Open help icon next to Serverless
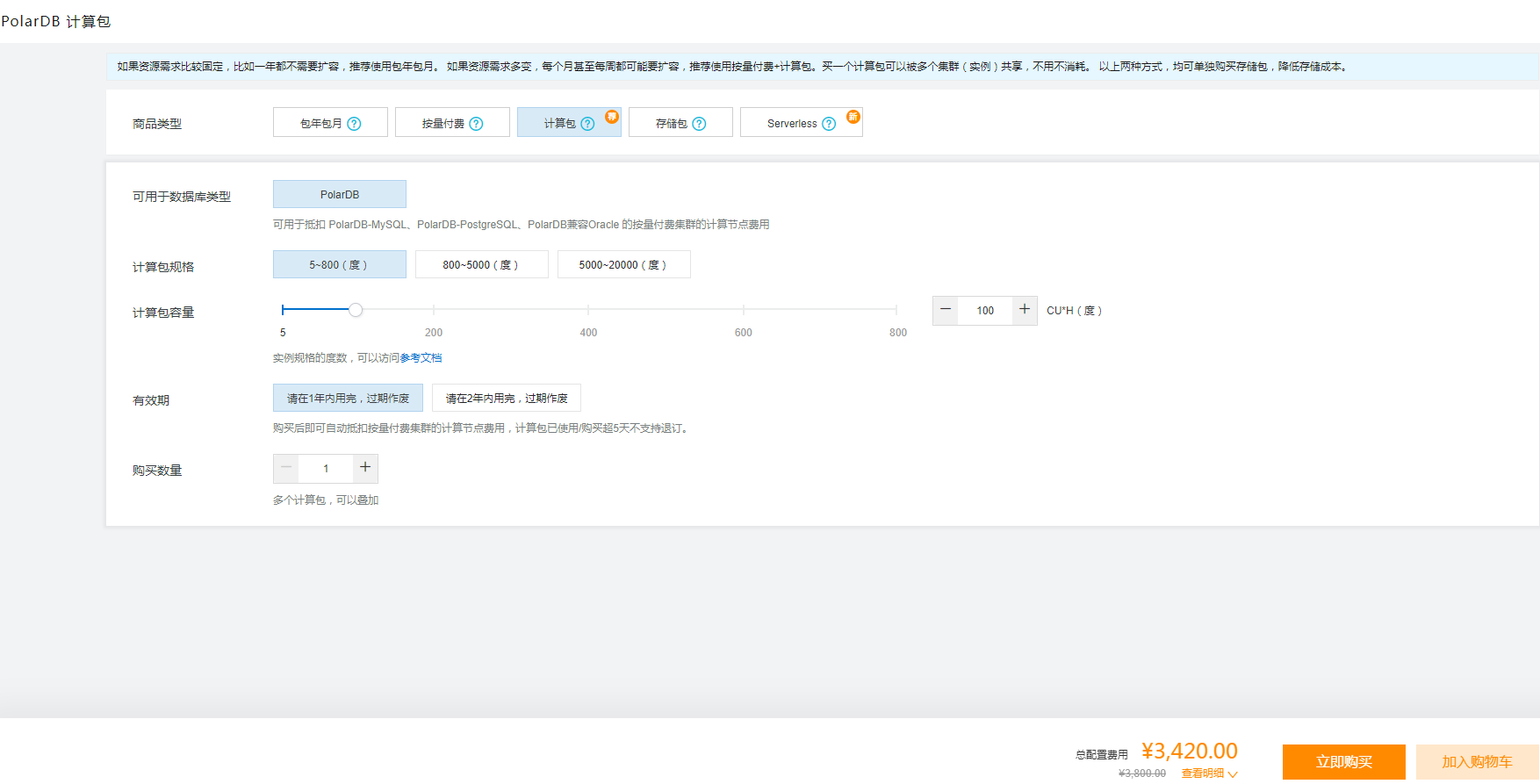The height and width of the screenshot is (784, 1540). (x=828, y=124)
